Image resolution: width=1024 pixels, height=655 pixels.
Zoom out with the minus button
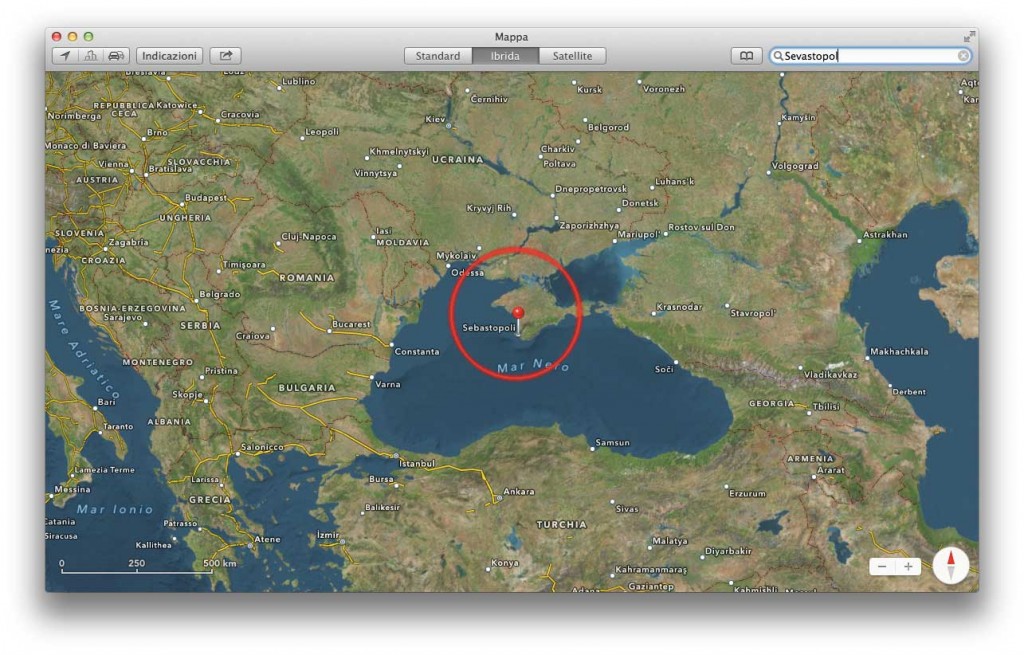tap(882, 566)
